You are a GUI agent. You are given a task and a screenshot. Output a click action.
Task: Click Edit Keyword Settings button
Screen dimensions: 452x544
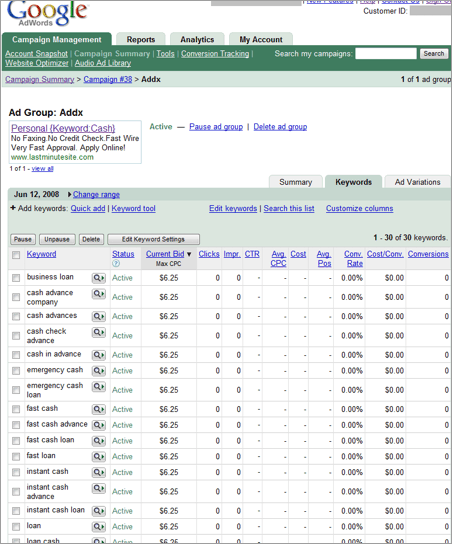tap(153, 239)
